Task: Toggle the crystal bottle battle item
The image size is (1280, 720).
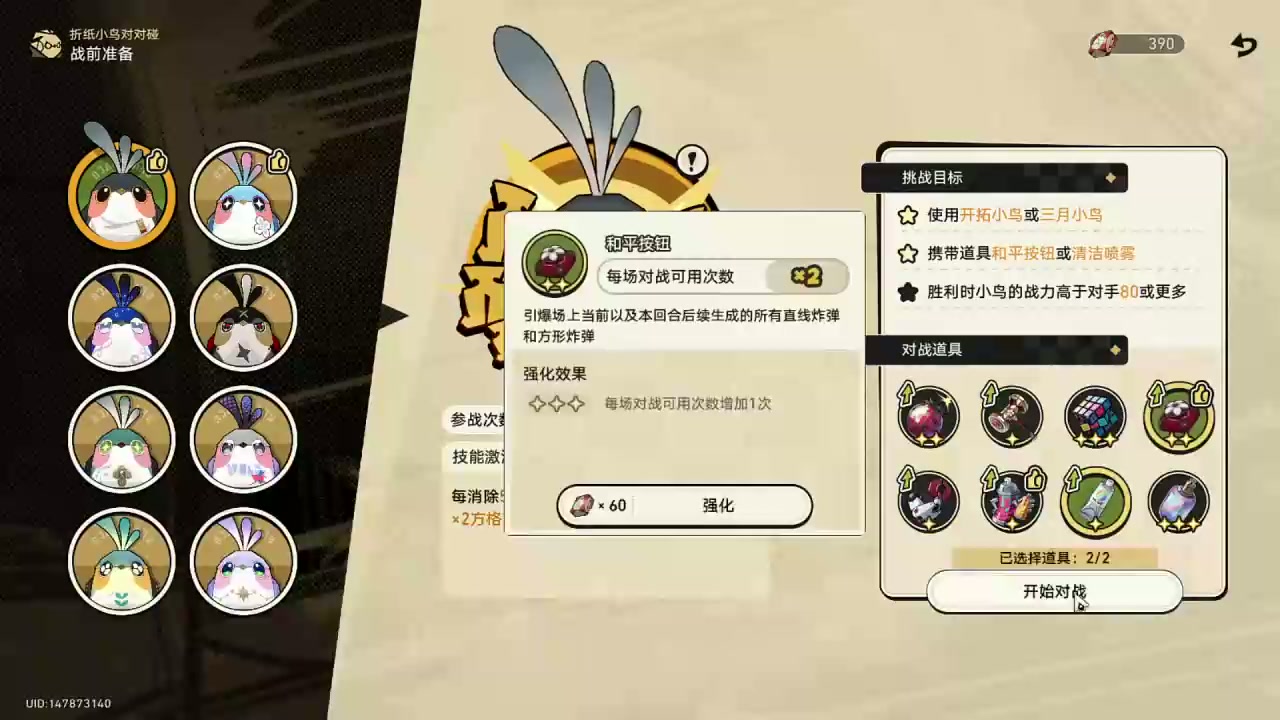Action: tap(1179, 500)
